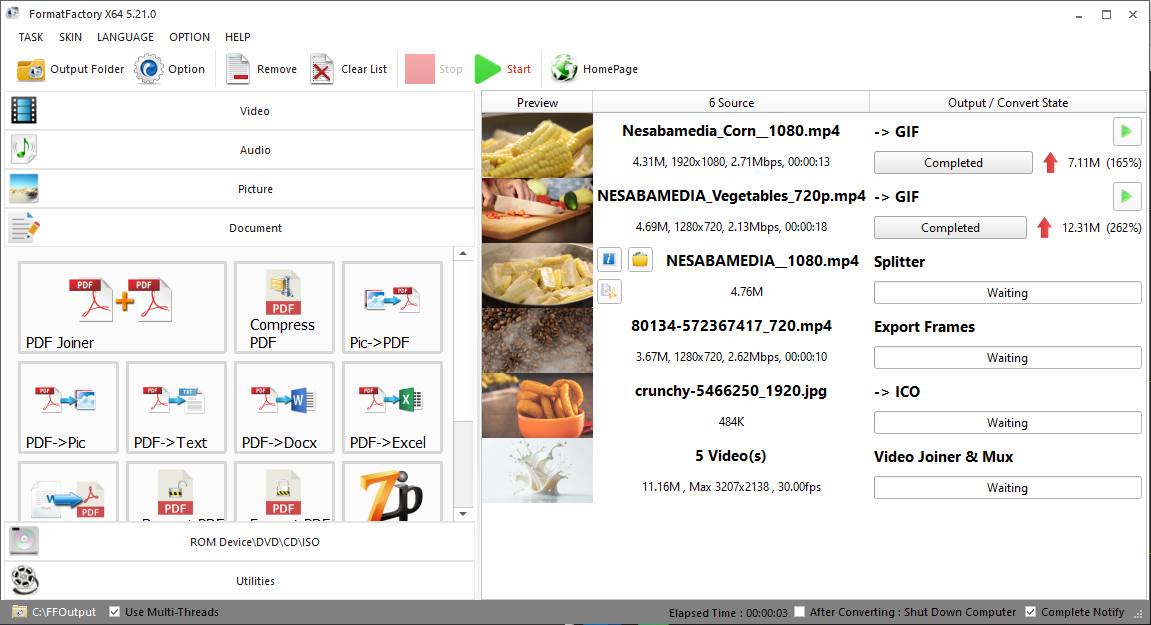
Task: Choose the Pic->PDF converter
Action: click(392, 307)
